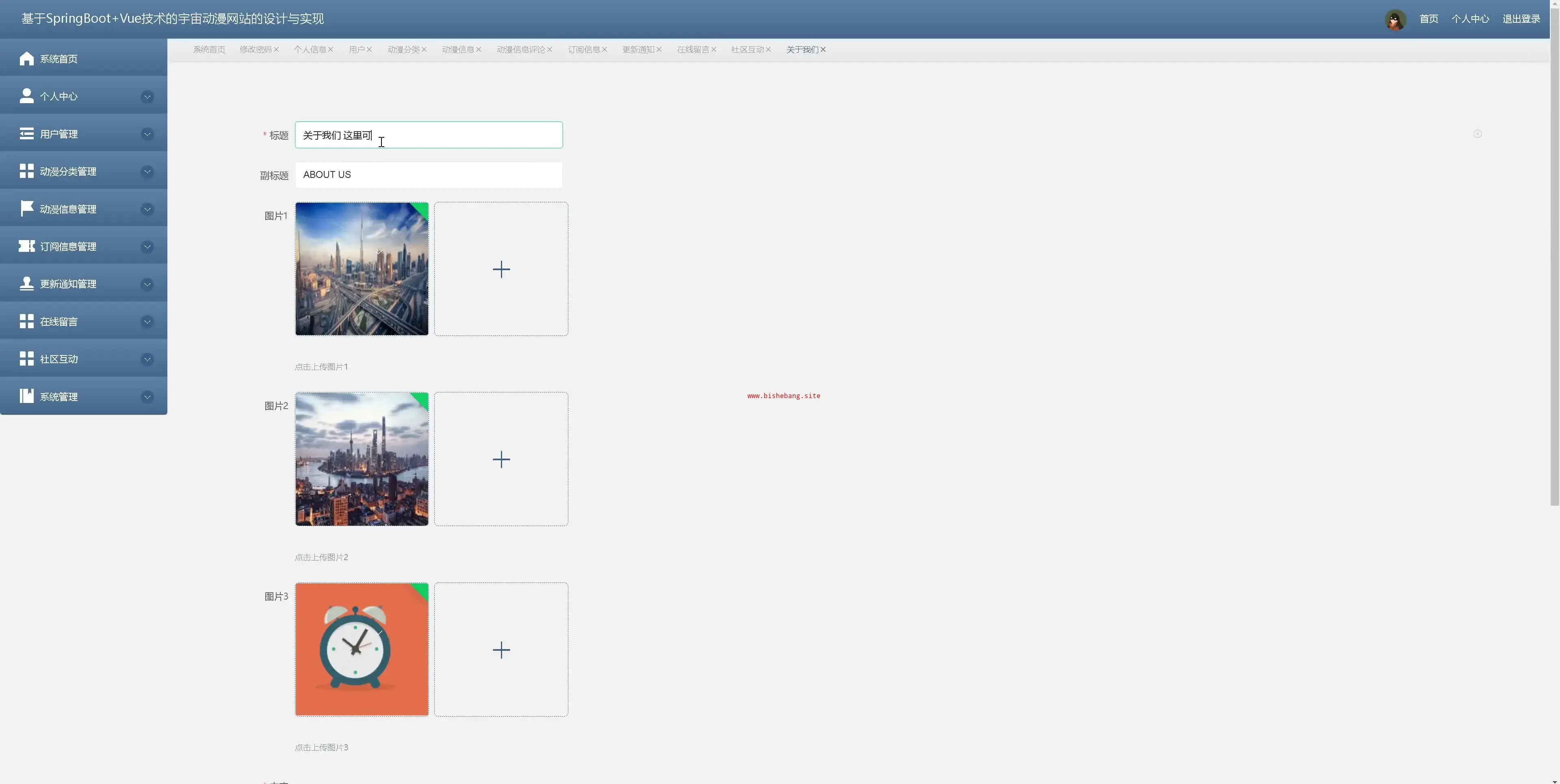
Task: Click the home icon beside 系统首页
Action: coord(26,59)
